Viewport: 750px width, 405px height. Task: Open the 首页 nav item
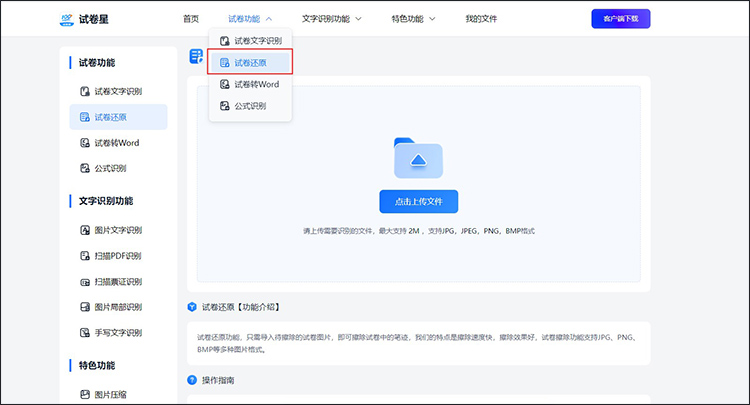[x=191, y=19]
